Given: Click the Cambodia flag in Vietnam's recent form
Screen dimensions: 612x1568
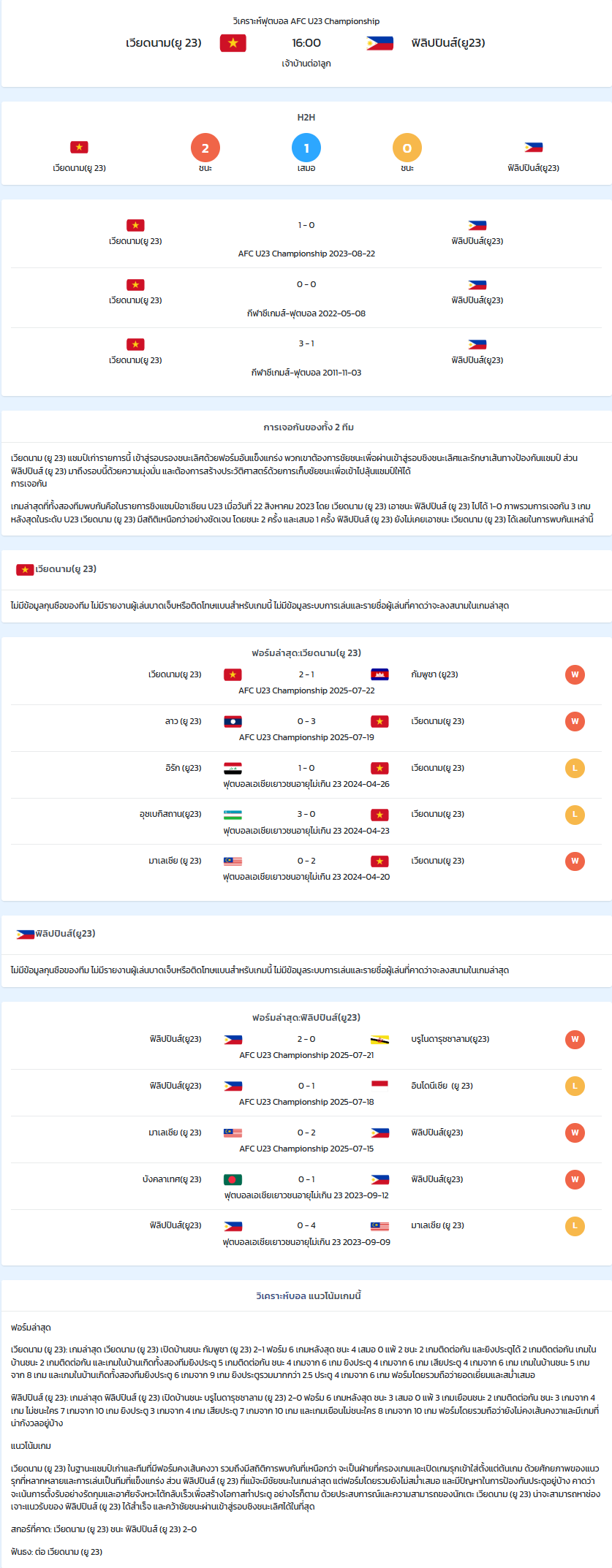Looking at the screenshot, I should pyautogui.click(x=379, y=674).
